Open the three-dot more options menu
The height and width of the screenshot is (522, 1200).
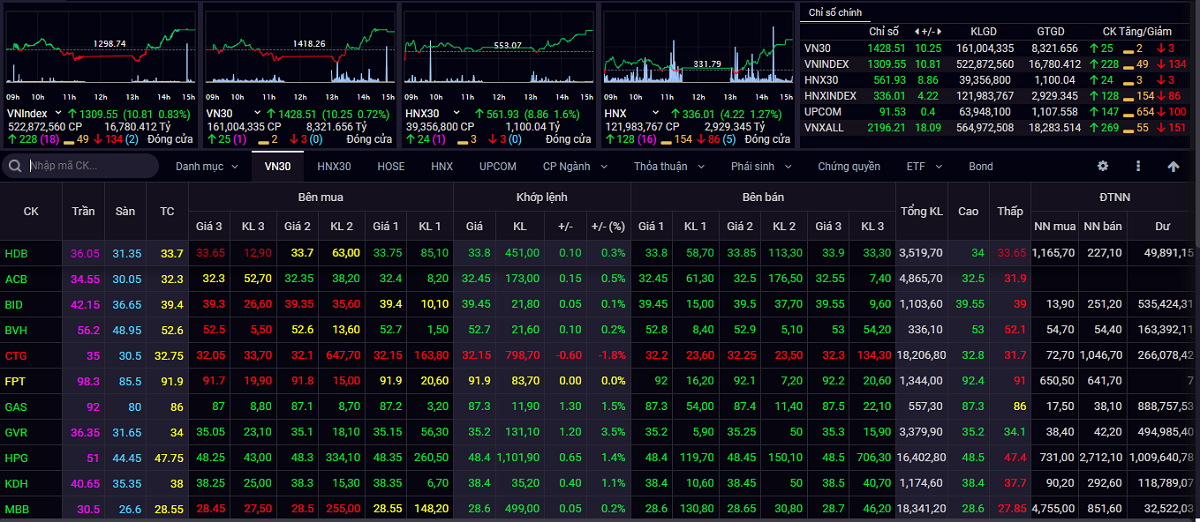point(1138,166)
